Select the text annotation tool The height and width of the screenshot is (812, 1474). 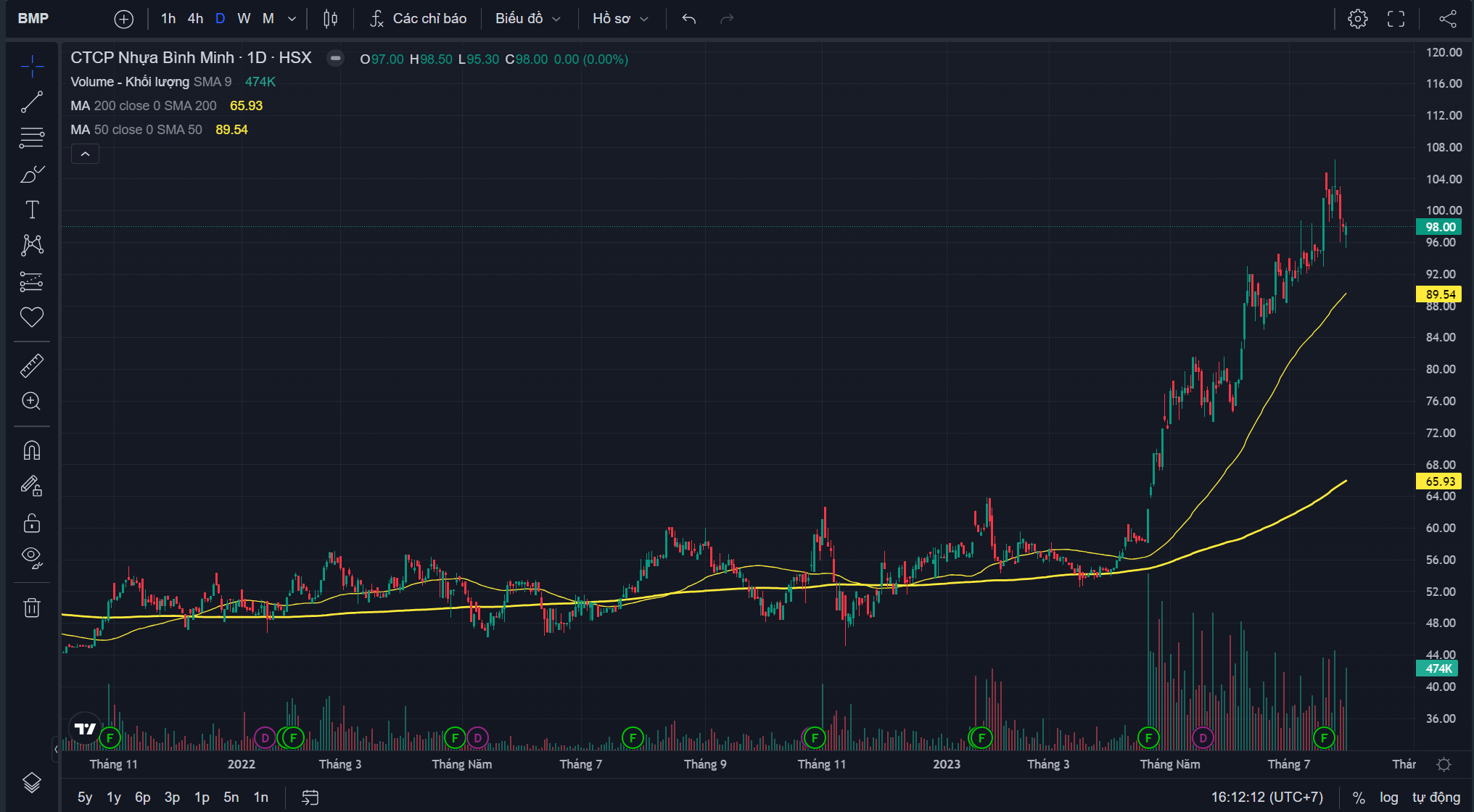coord(32,210)
